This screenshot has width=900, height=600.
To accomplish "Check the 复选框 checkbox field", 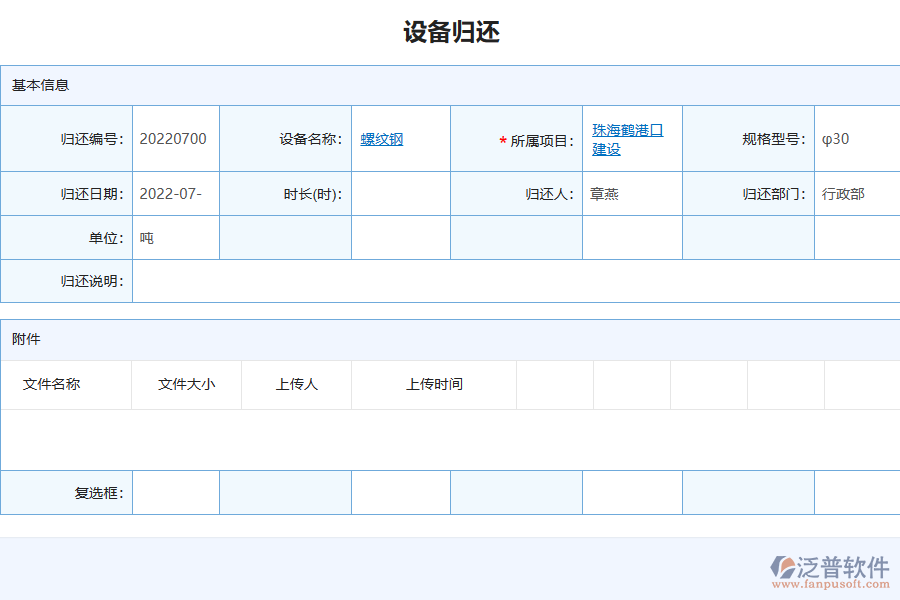I will [x=176, y=492].
